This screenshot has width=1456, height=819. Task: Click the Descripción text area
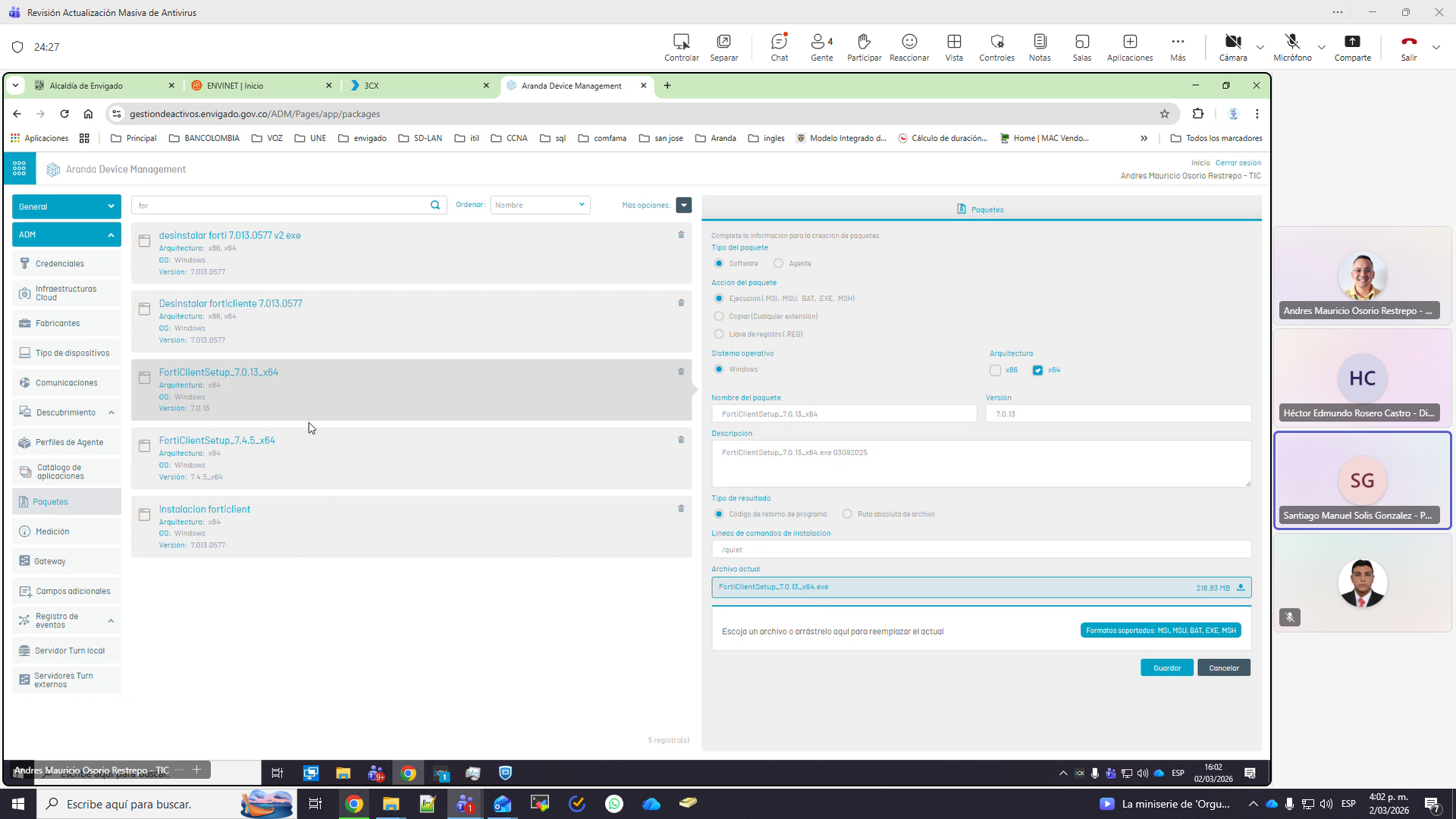pyautogui.click(x=981, y=464)
